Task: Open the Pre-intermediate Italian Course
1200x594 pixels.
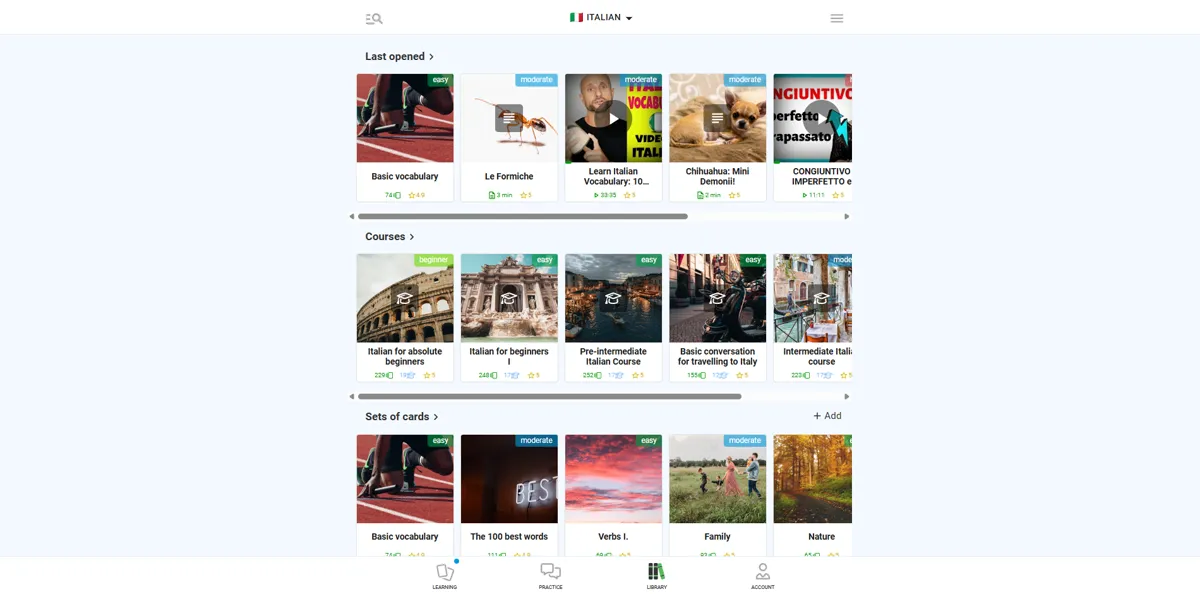Action: coord(613,297)
